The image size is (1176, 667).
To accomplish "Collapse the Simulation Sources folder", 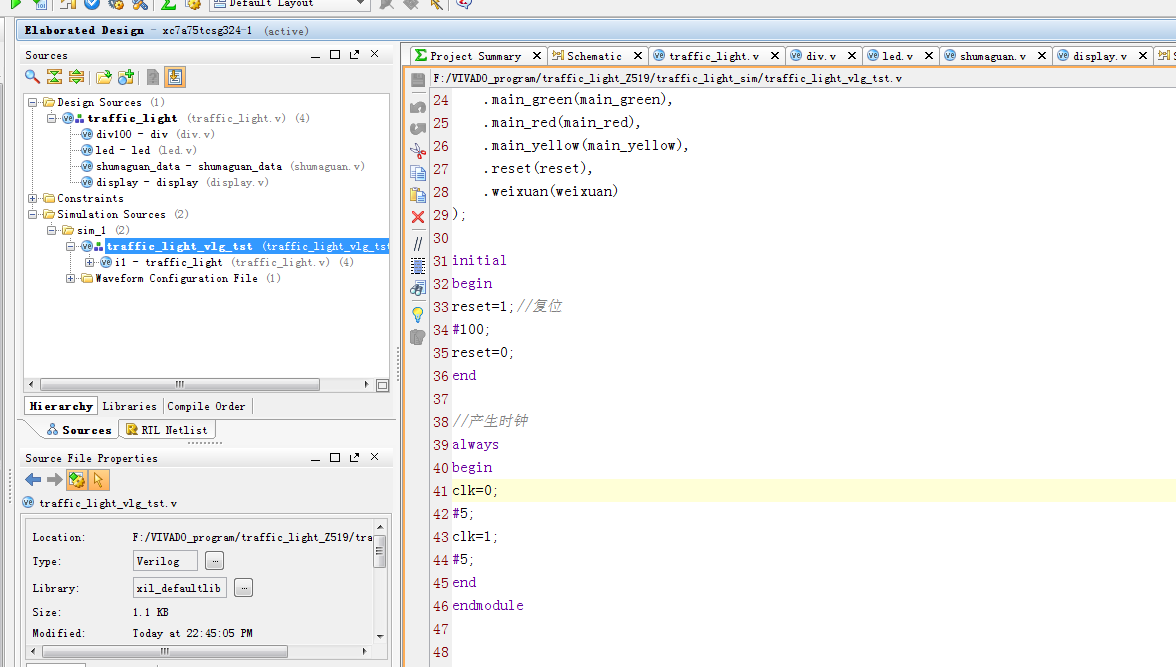I will click(32, 215).
